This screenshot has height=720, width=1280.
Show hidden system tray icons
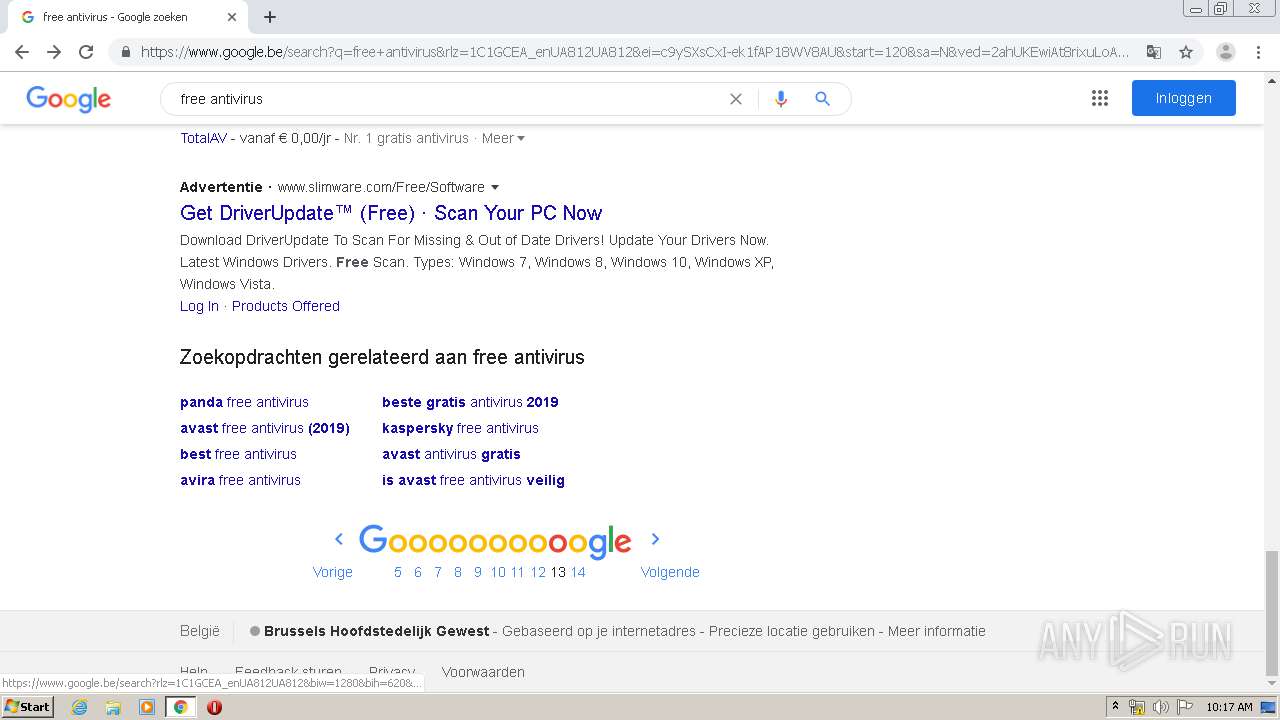pos(1115,707)
